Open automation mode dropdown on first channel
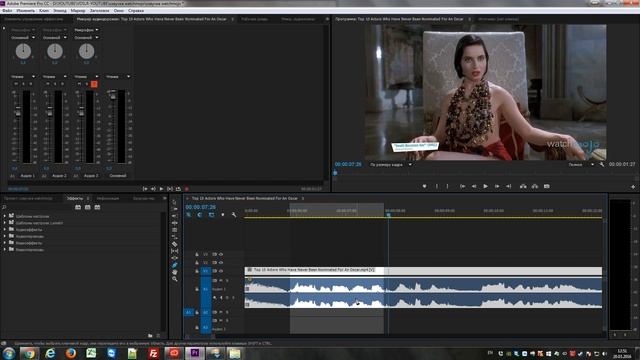 click(23, 76)
